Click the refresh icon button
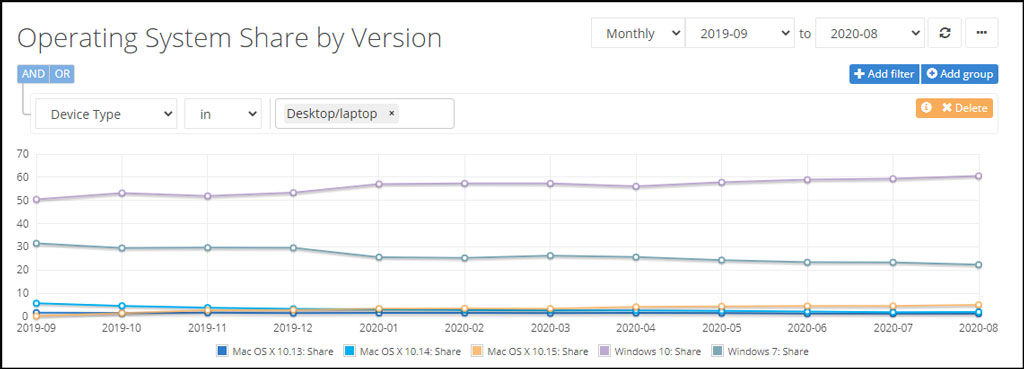The height and width of the screenshot is (369, 1024). [944, 33]
